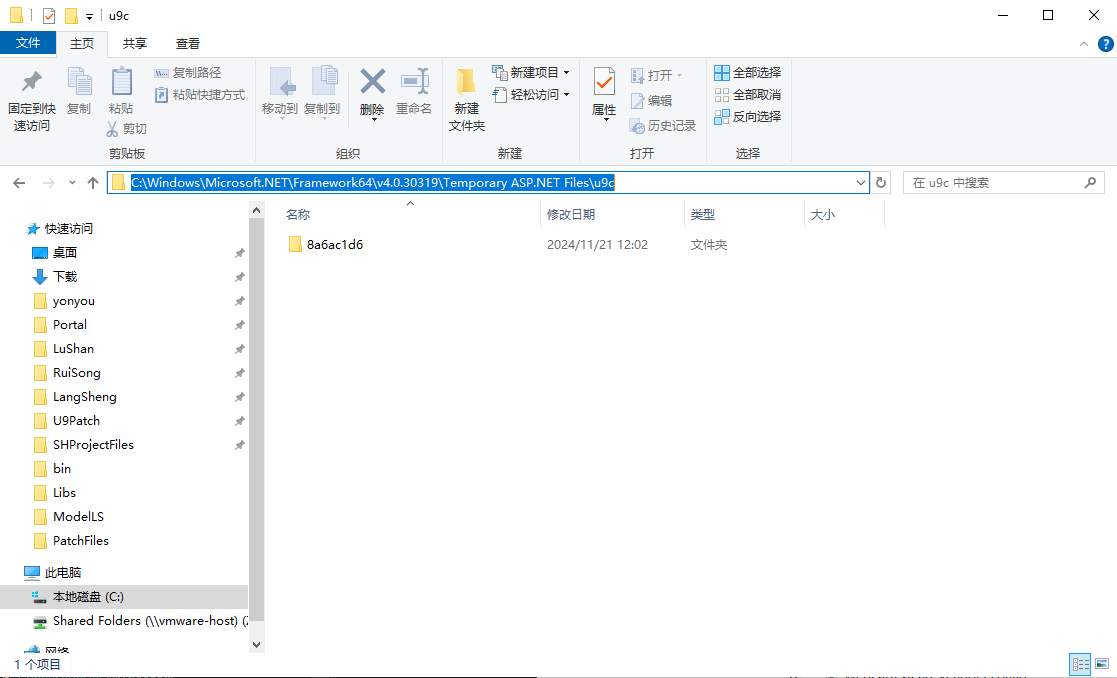Click the Properties checkmark icon
Screen dimensions: 1117x678
pyautogui.click(x=604, y=82)
